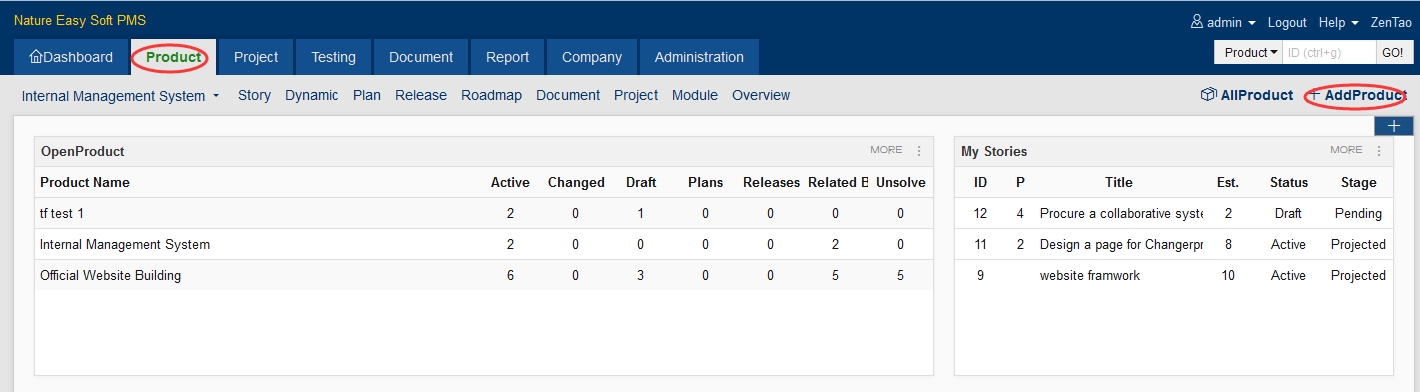Expand the admin account menu
This screenshot has width=1420, height=392.
pyautogui.click(x=1223, y=22)
